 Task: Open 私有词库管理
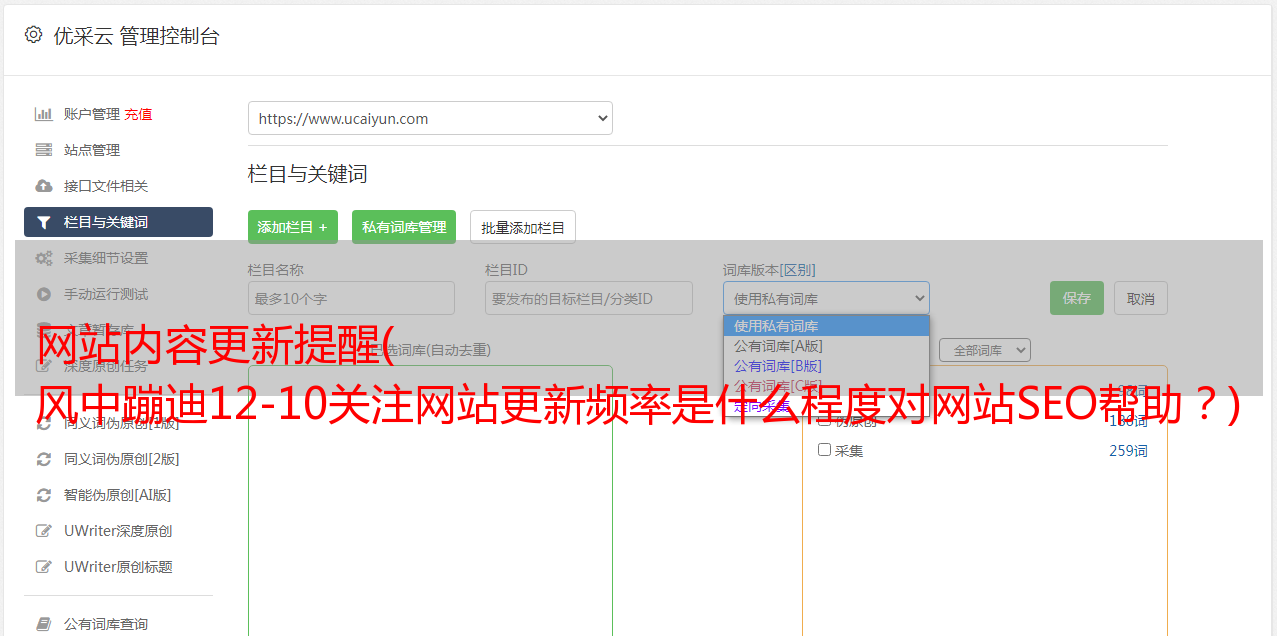[404, 227]
